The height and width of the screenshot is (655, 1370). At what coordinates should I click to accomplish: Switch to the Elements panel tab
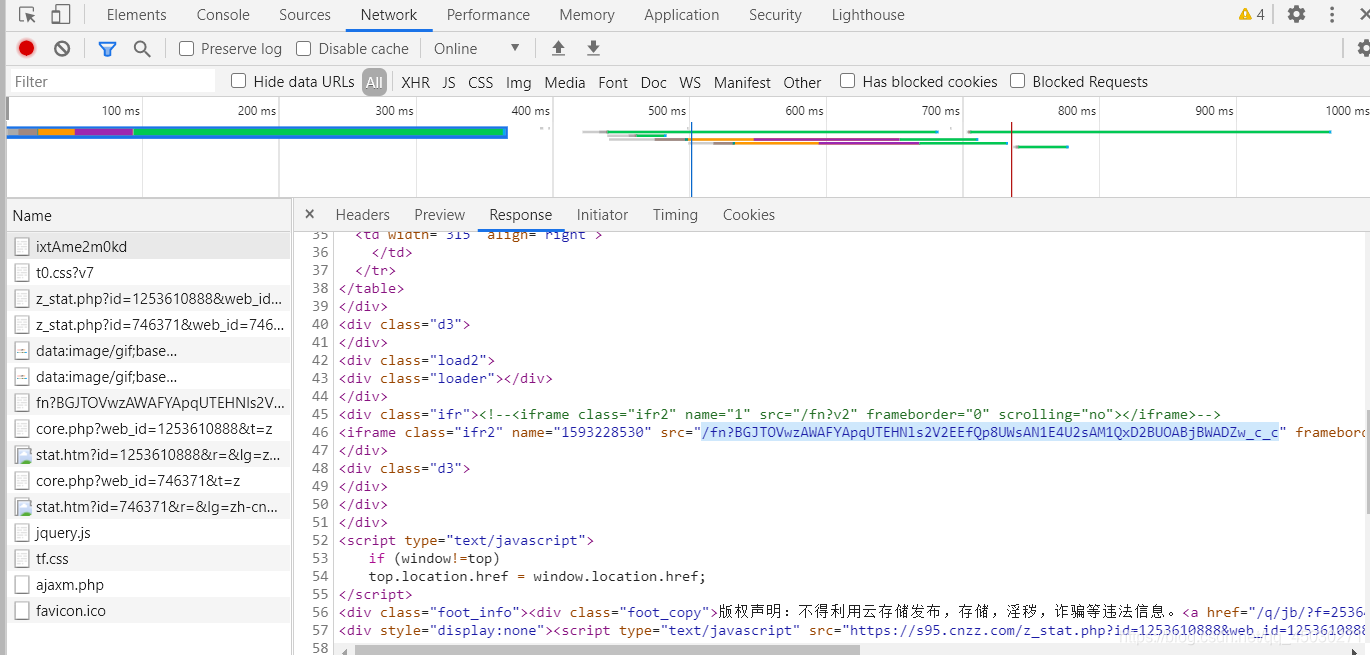pos(137,15)
